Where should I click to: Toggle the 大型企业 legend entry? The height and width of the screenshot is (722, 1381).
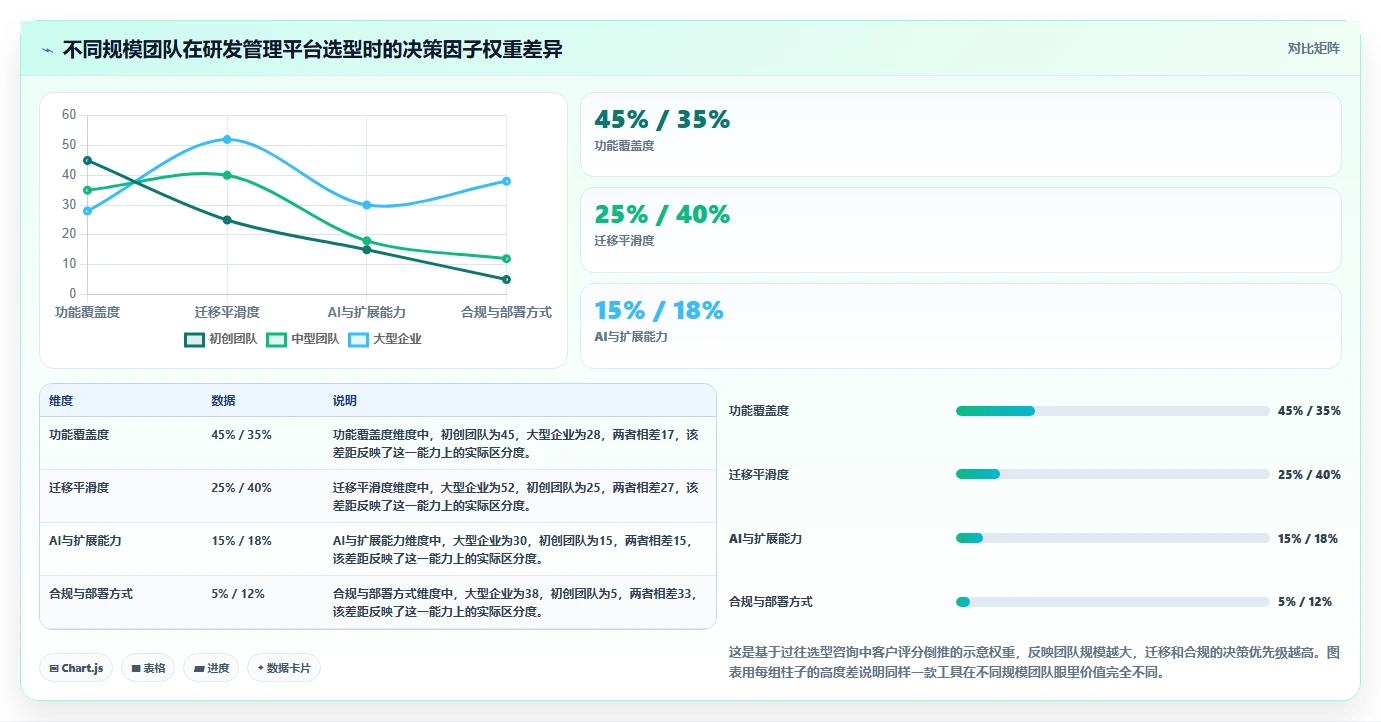[385, 339]
